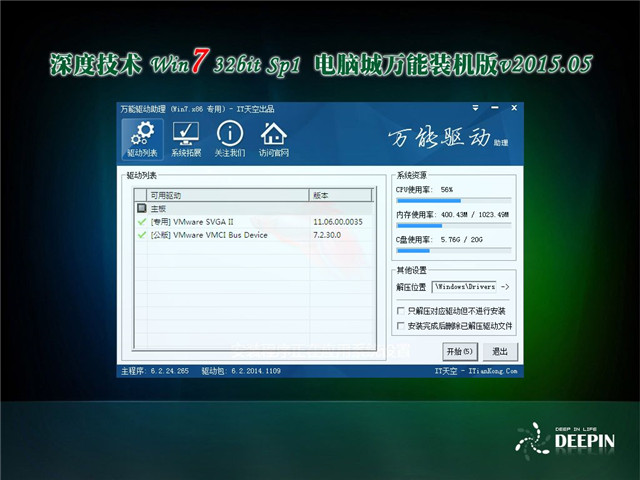This screenshot has height=480, width=640.
Task: Click memory value 400.43M / 1023.49M
Action: pos(475,214)
